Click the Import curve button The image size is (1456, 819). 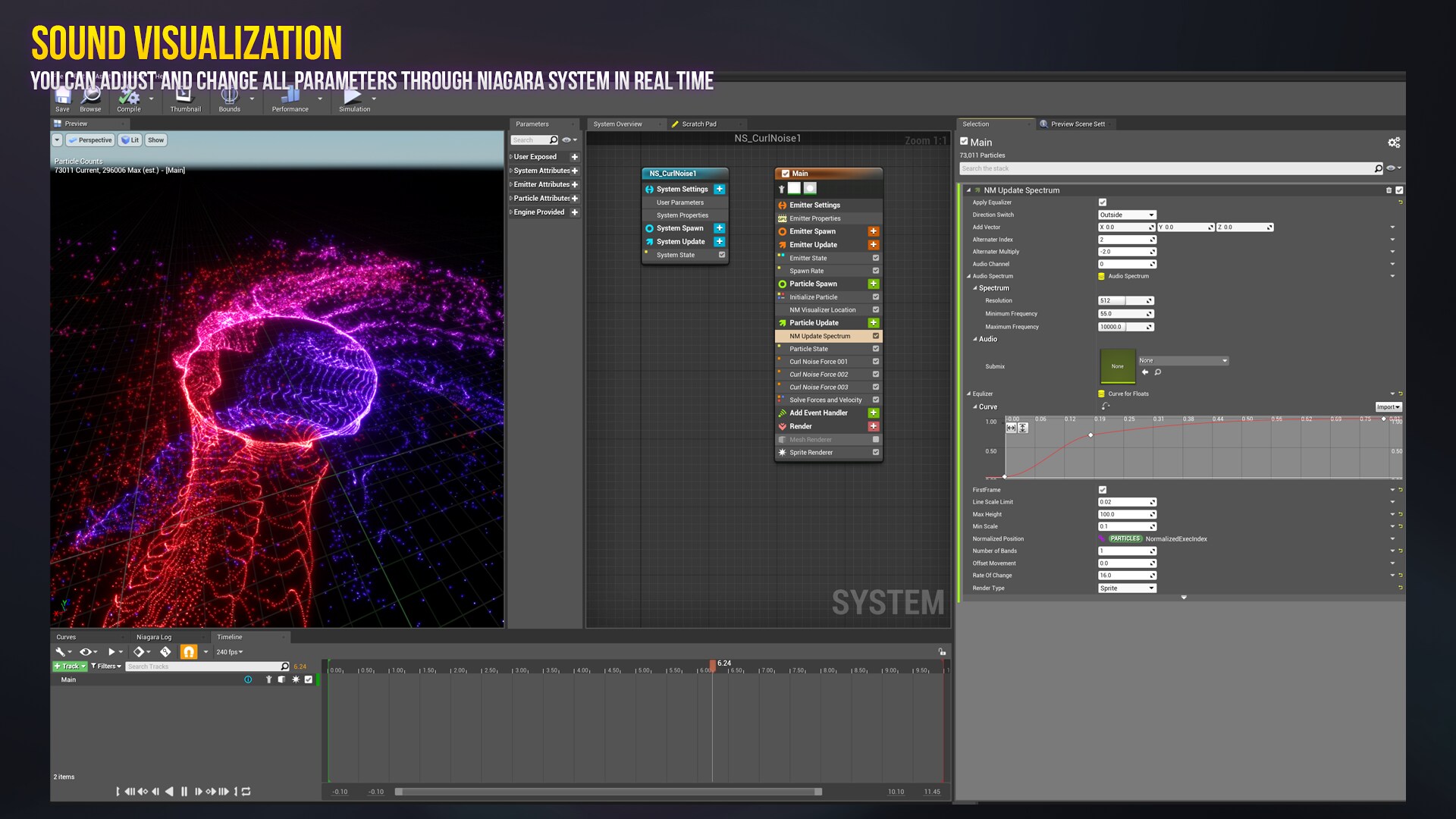point(1388,407)
